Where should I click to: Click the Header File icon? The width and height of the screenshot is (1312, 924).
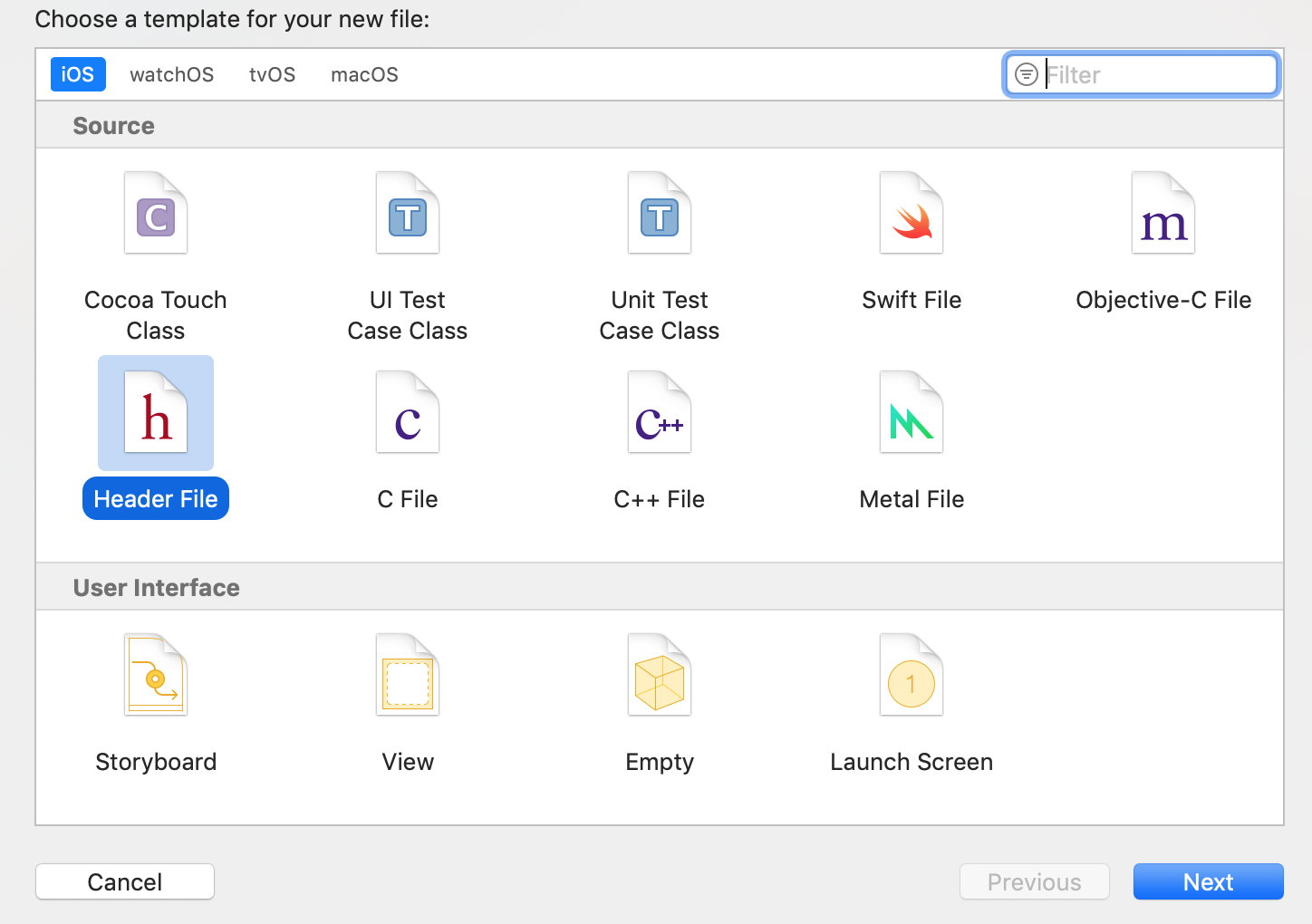click(x=156, y=412)
